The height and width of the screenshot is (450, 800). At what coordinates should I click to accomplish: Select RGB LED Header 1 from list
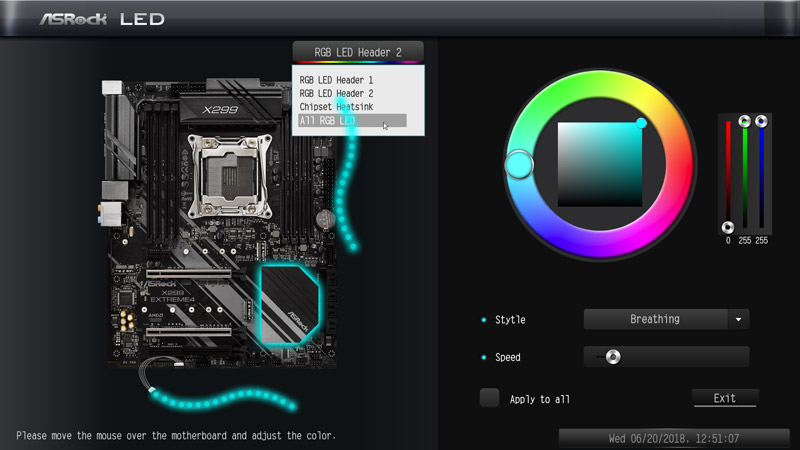[x=336, y=80]
